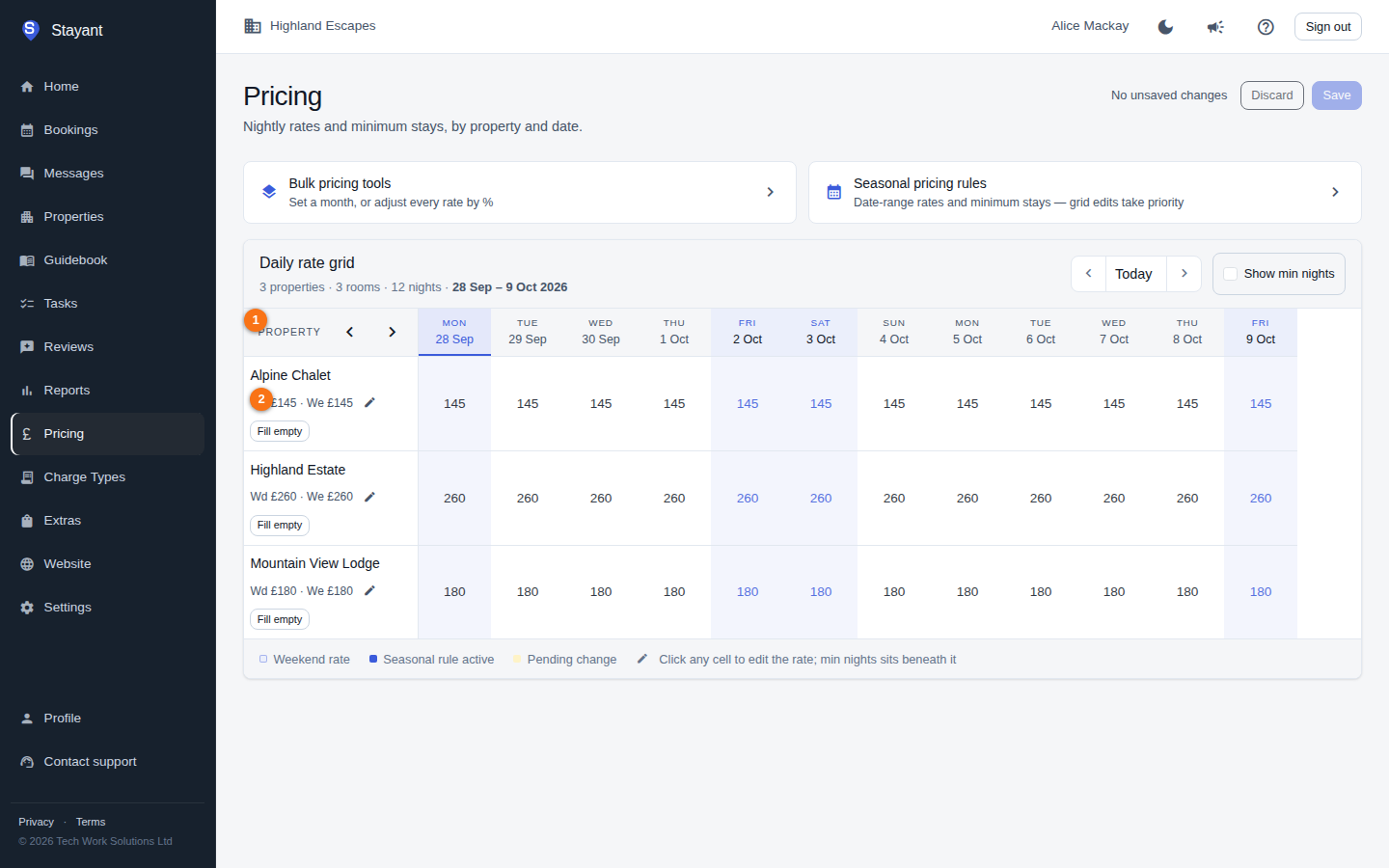Open the help question mark icon
Image resolution: width=1389 pixels, height=868 pixels.
tap(1266, 27)
